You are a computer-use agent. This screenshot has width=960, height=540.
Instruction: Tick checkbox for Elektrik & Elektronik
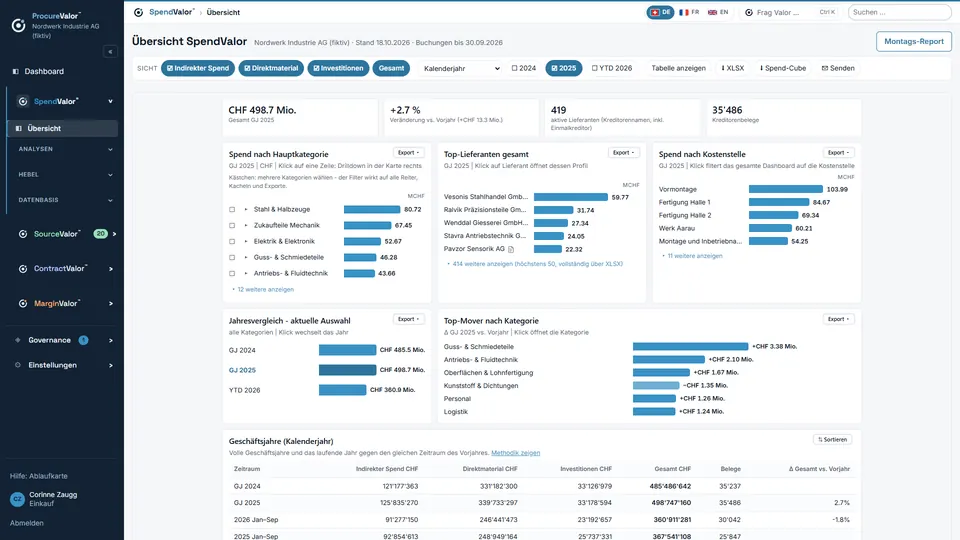pyautogui.click(x=232, y=241)
